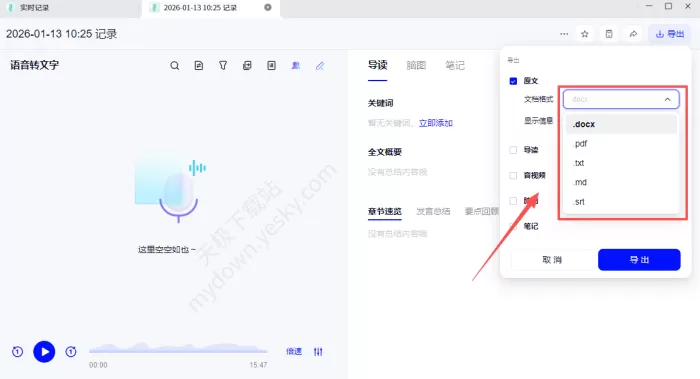Click the overlapping windows icon in toolbar

click(x=247, y=66)
